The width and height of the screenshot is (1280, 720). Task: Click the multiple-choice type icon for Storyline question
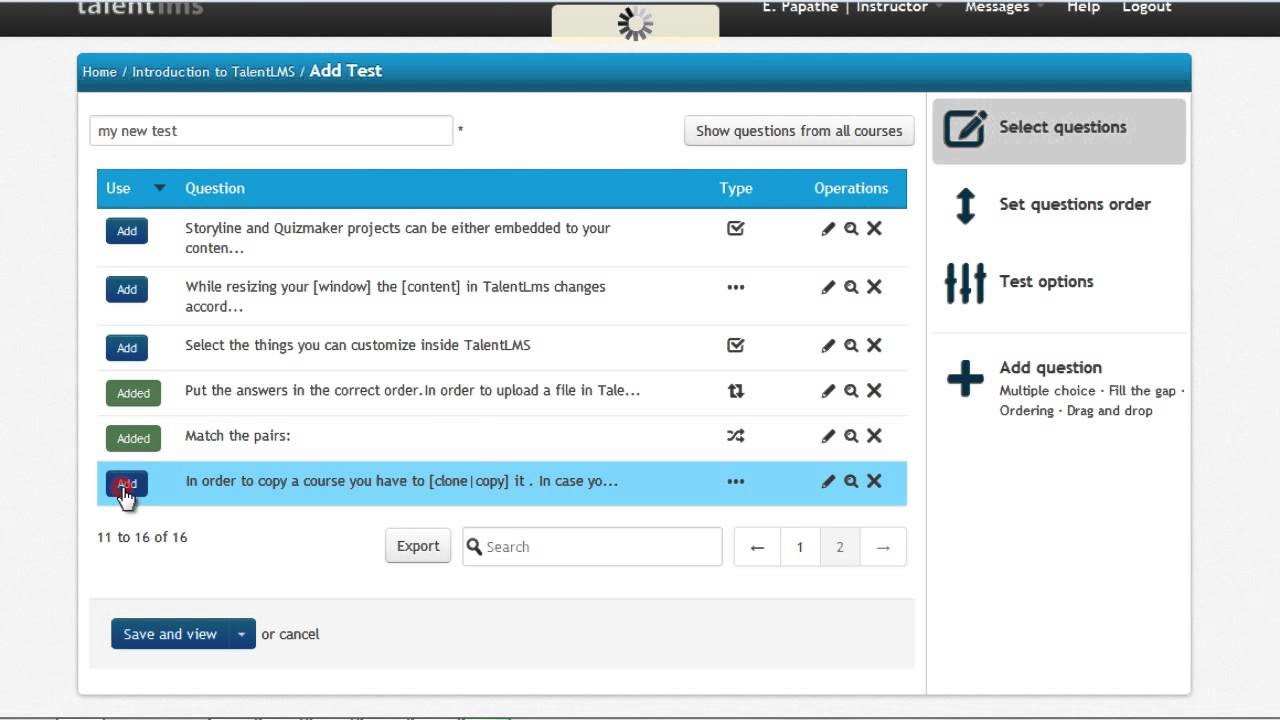[x=736, y=228]
